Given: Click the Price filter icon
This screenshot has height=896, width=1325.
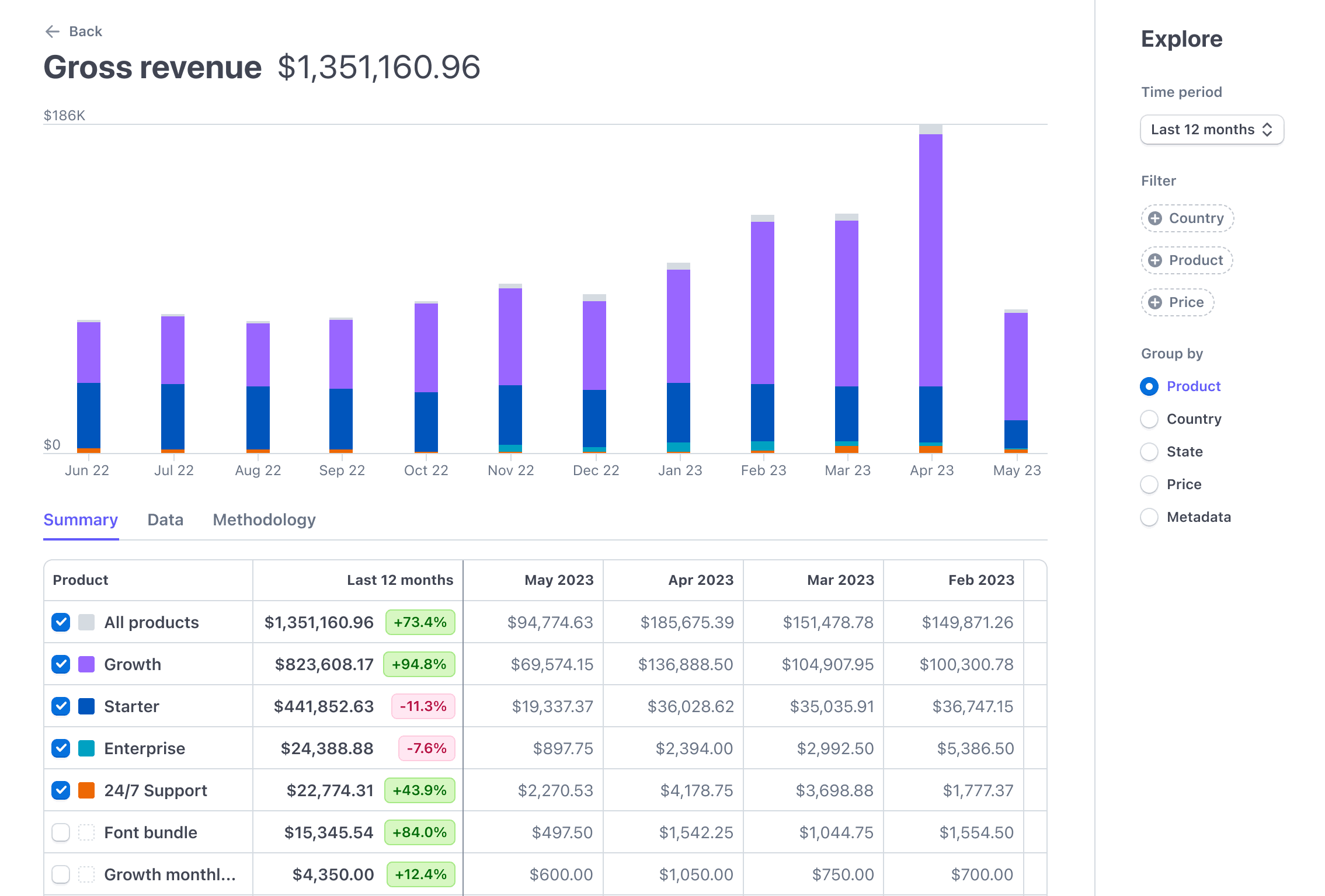Looking at the screenshot, I should [x=1156, y=302].
